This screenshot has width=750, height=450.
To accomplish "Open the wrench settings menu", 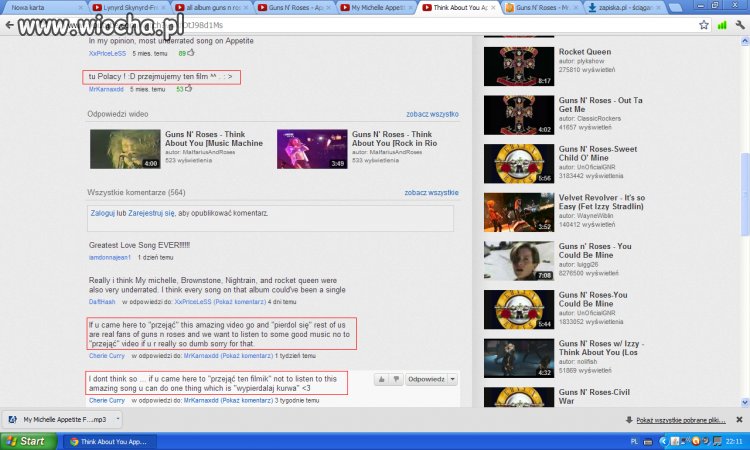I will click(x=740, y=25).
